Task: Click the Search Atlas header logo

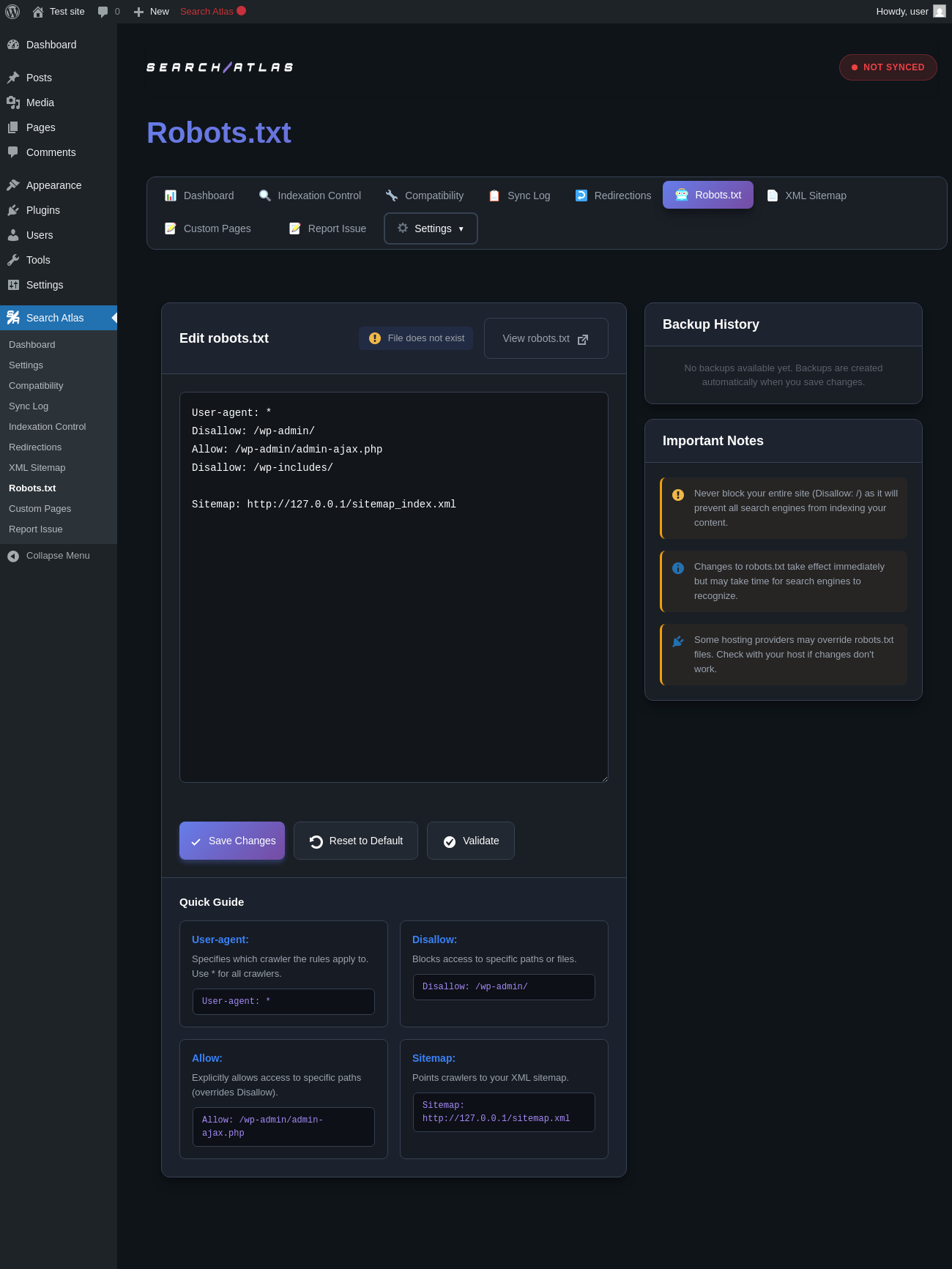Action: pyautogui.click(x=220, y=67)
